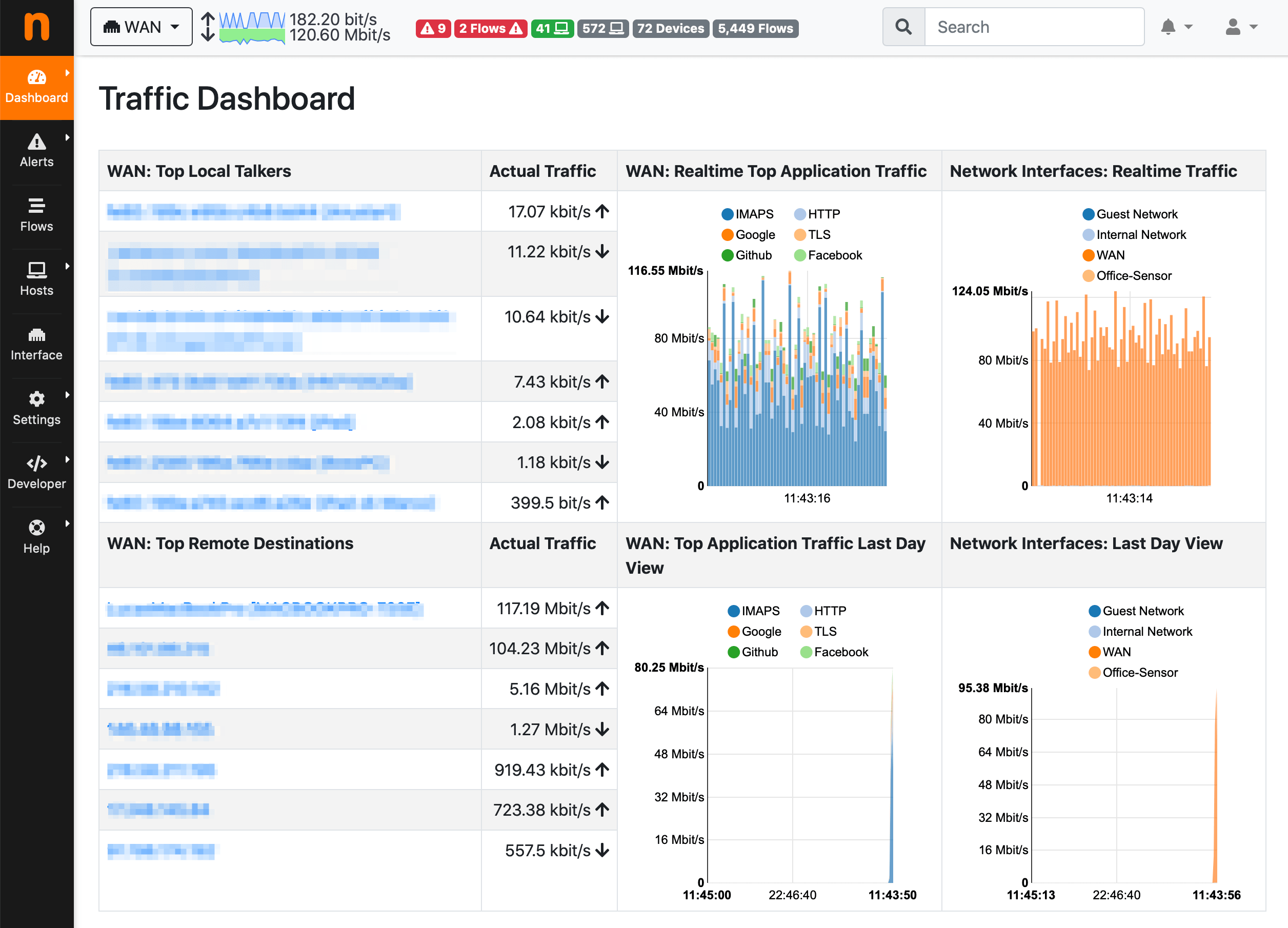1288x928 pixels.
Task: Open the Hosts sidebar section
Action: coord(36,279)
